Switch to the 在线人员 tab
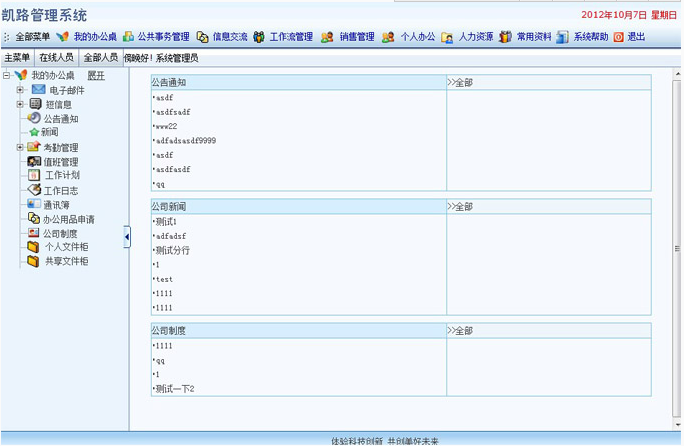The height and width of the screenshot is (446, 684). 57,58
